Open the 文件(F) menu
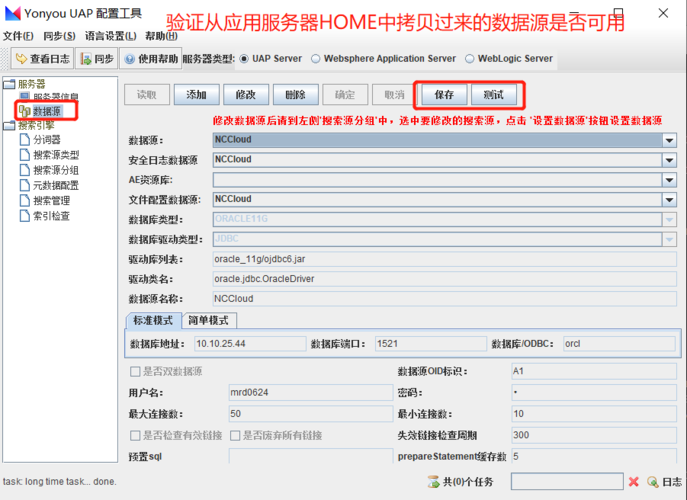The image size is (687, 500). [x=18, y=36]
